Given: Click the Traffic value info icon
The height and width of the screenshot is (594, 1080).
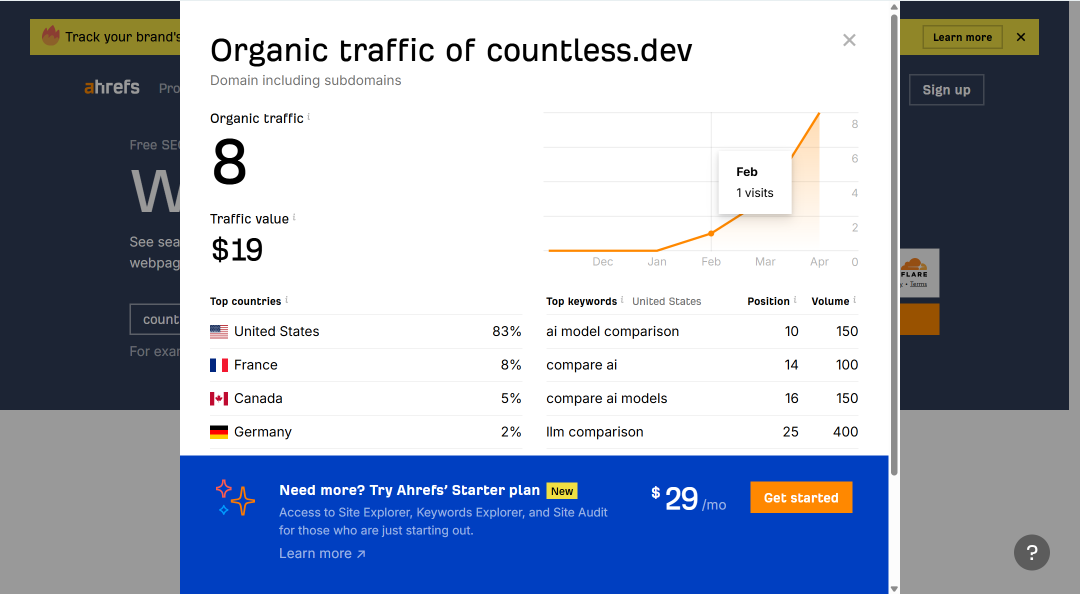Looking at the screenshot, I should 294,217.
